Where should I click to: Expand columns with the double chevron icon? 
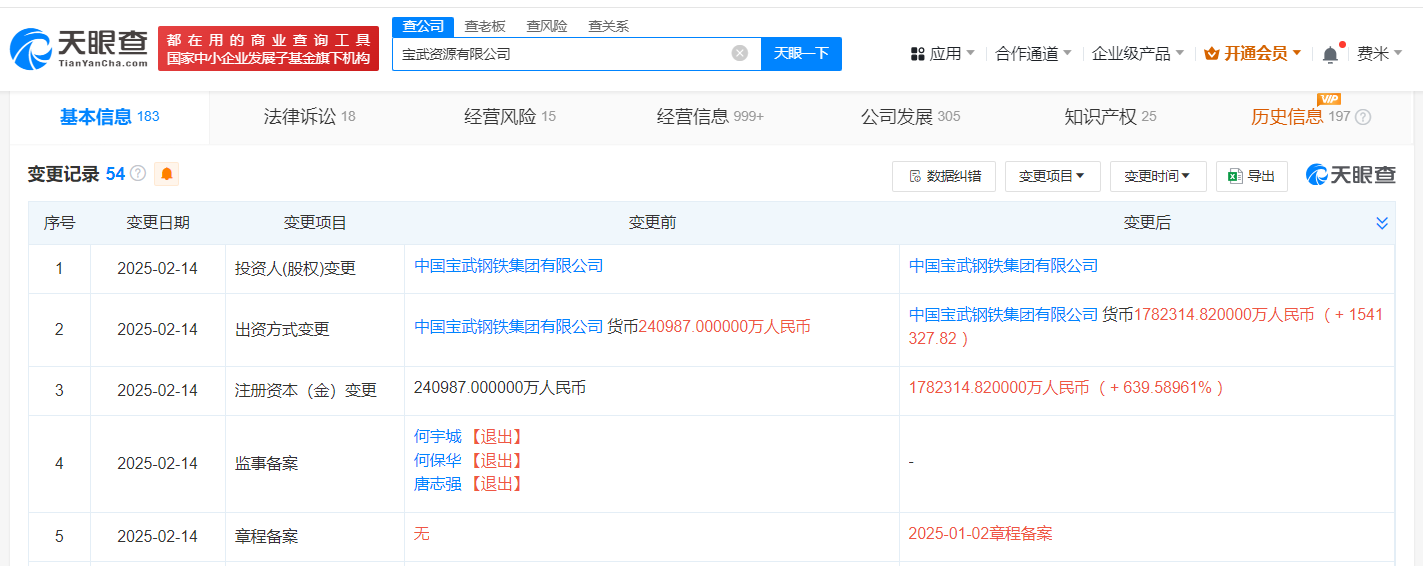pos(1381,223)
